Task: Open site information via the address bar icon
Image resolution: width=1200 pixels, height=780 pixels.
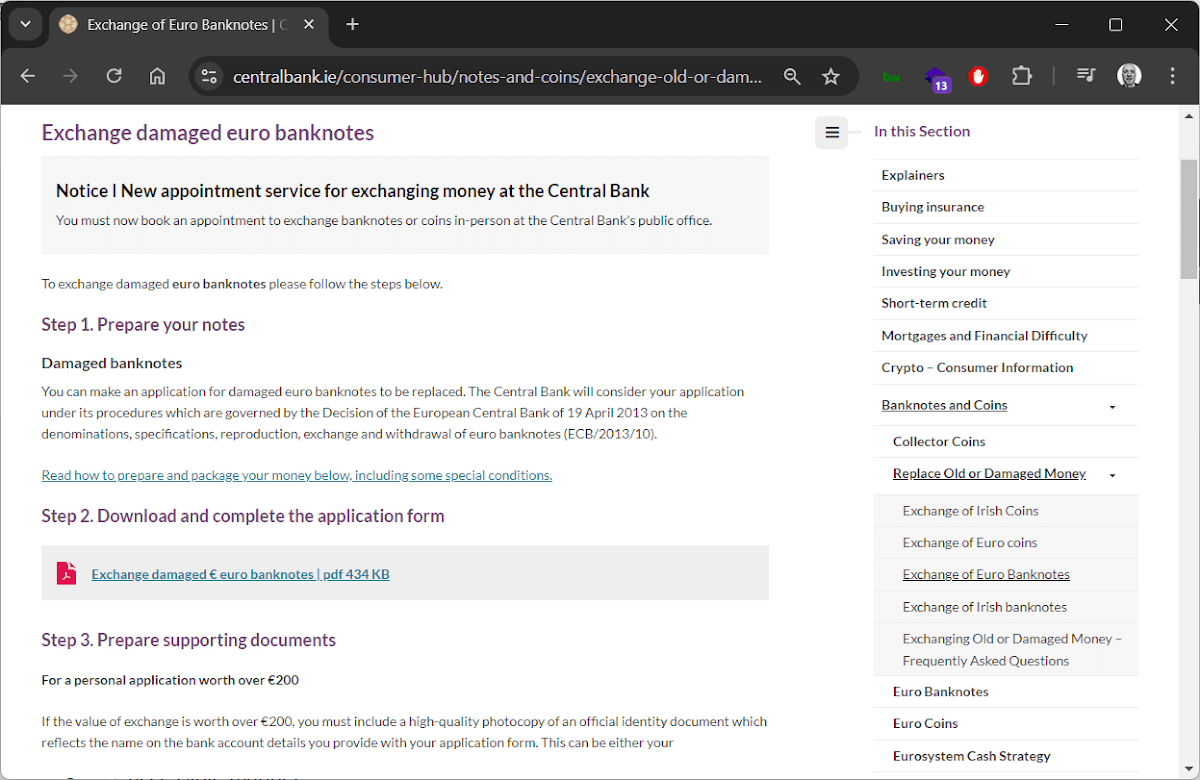Action: (209, 76)
